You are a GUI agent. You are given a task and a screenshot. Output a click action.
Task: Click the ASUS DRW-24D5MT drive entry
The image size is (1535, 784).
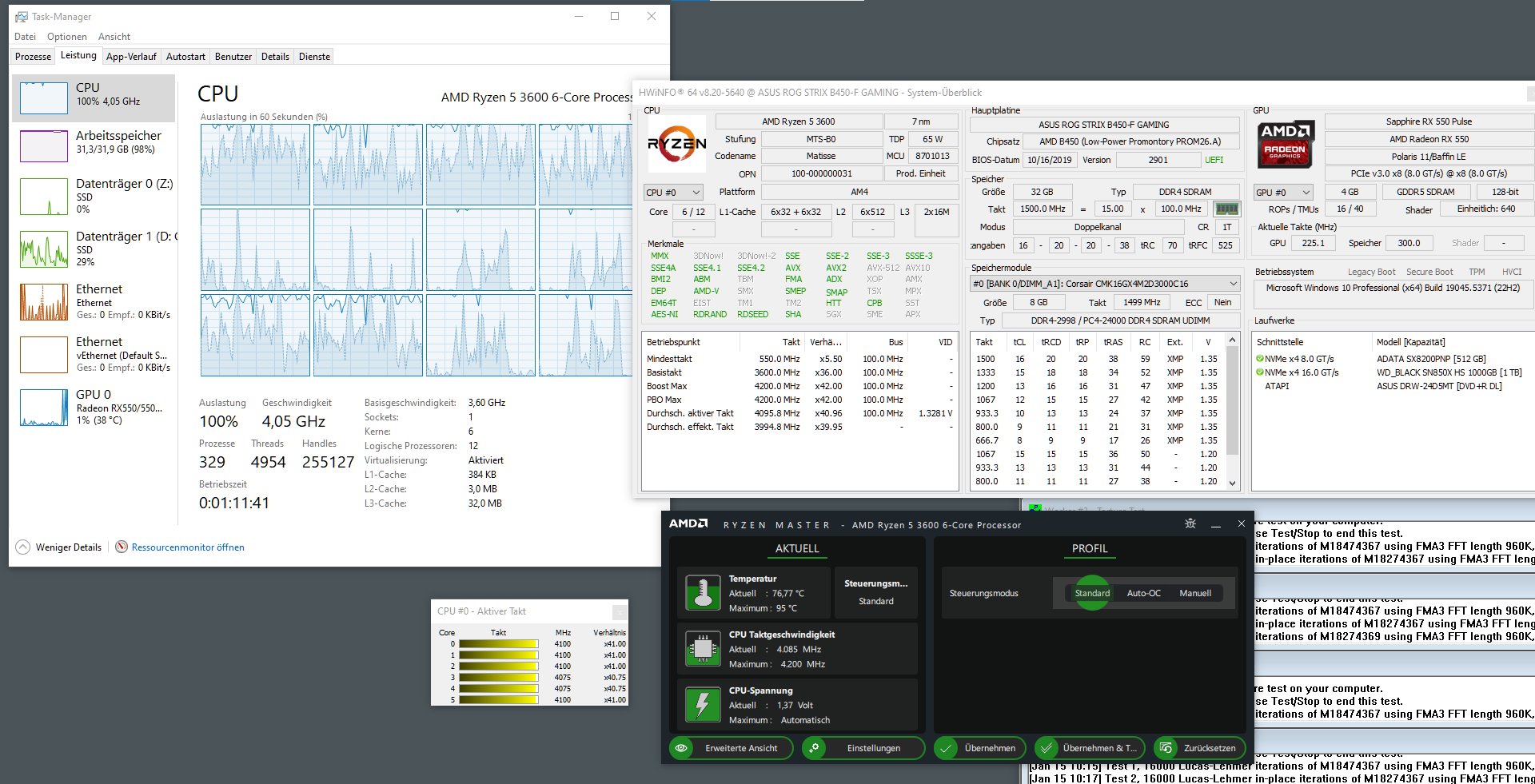(1439, 386)
